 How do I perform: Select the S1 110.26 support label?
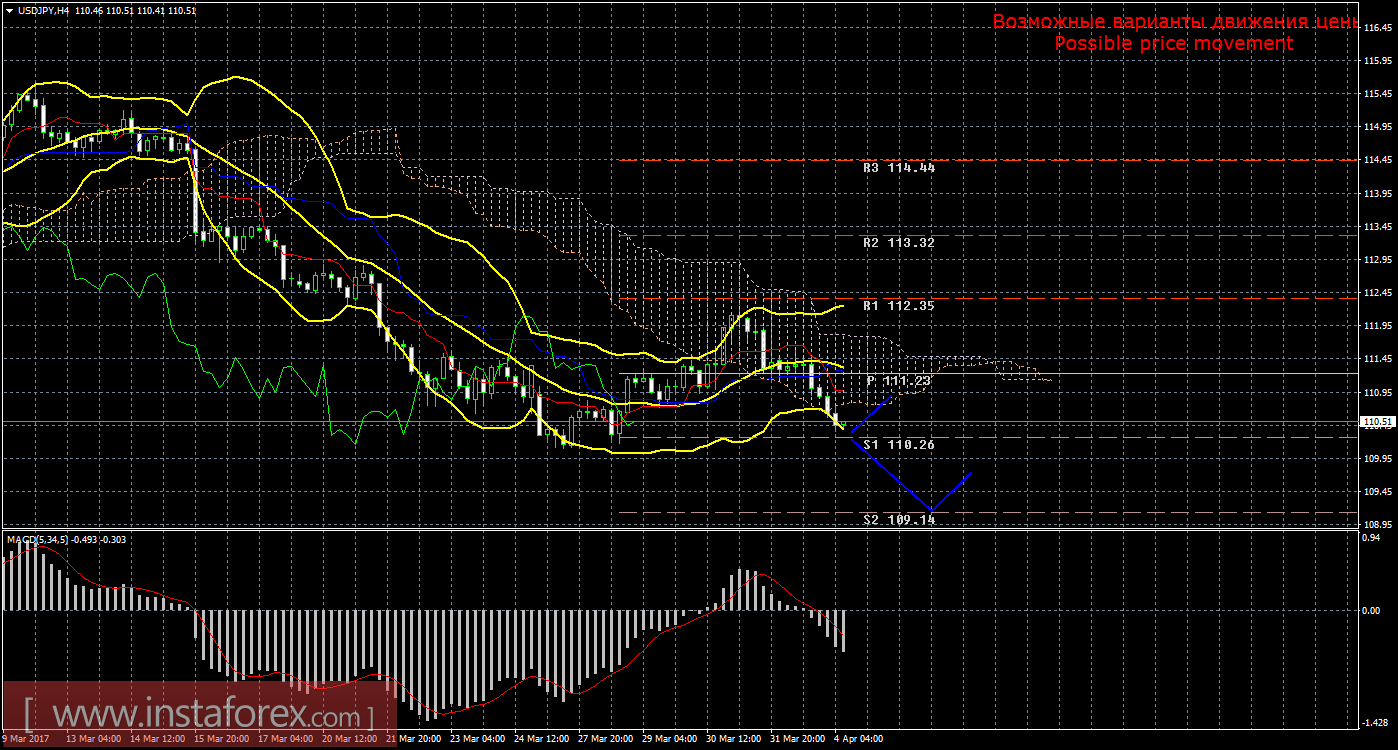(x=898, y=444)
